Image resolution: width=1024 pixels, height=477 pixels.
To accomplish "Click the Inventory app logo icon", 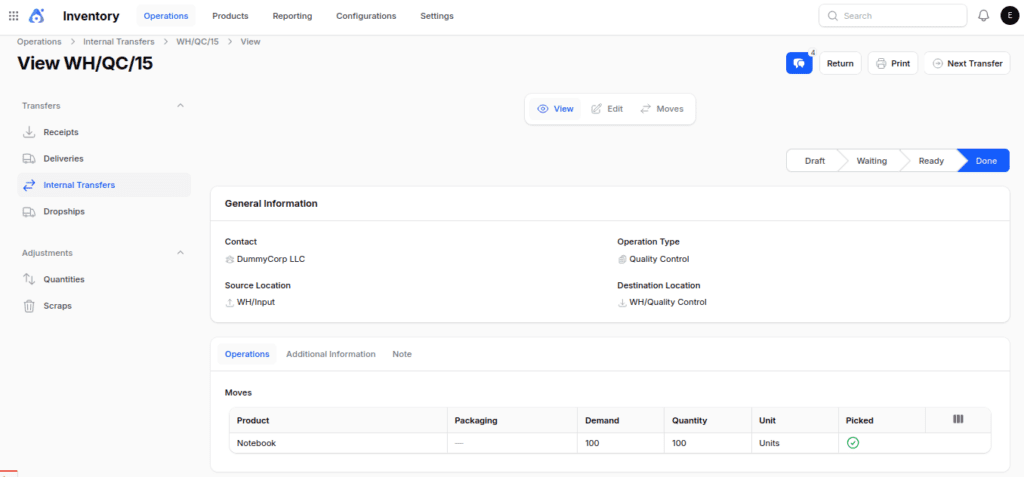I will [37, 16].
